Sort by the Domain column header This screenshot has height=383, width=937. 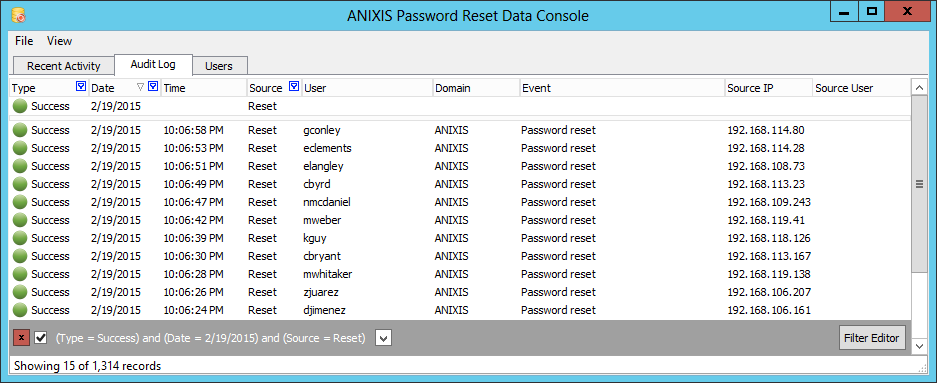click(x=476, y=88)
